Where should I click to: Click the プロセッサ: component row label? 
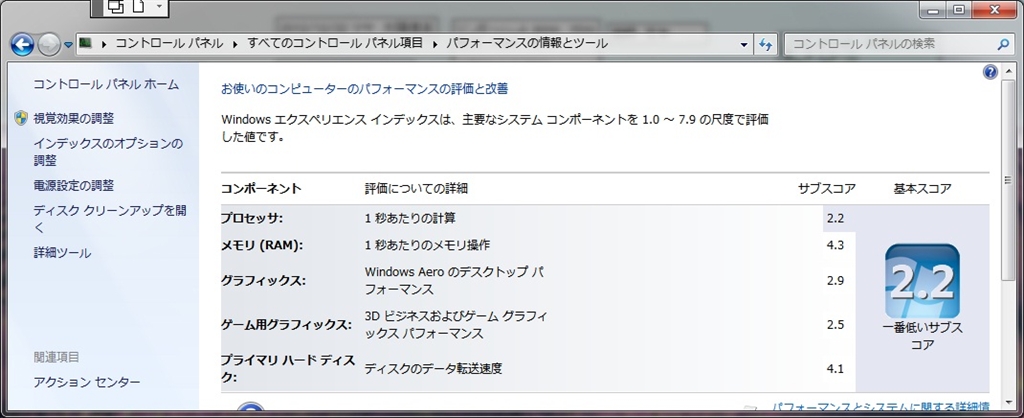coord(251,218)
